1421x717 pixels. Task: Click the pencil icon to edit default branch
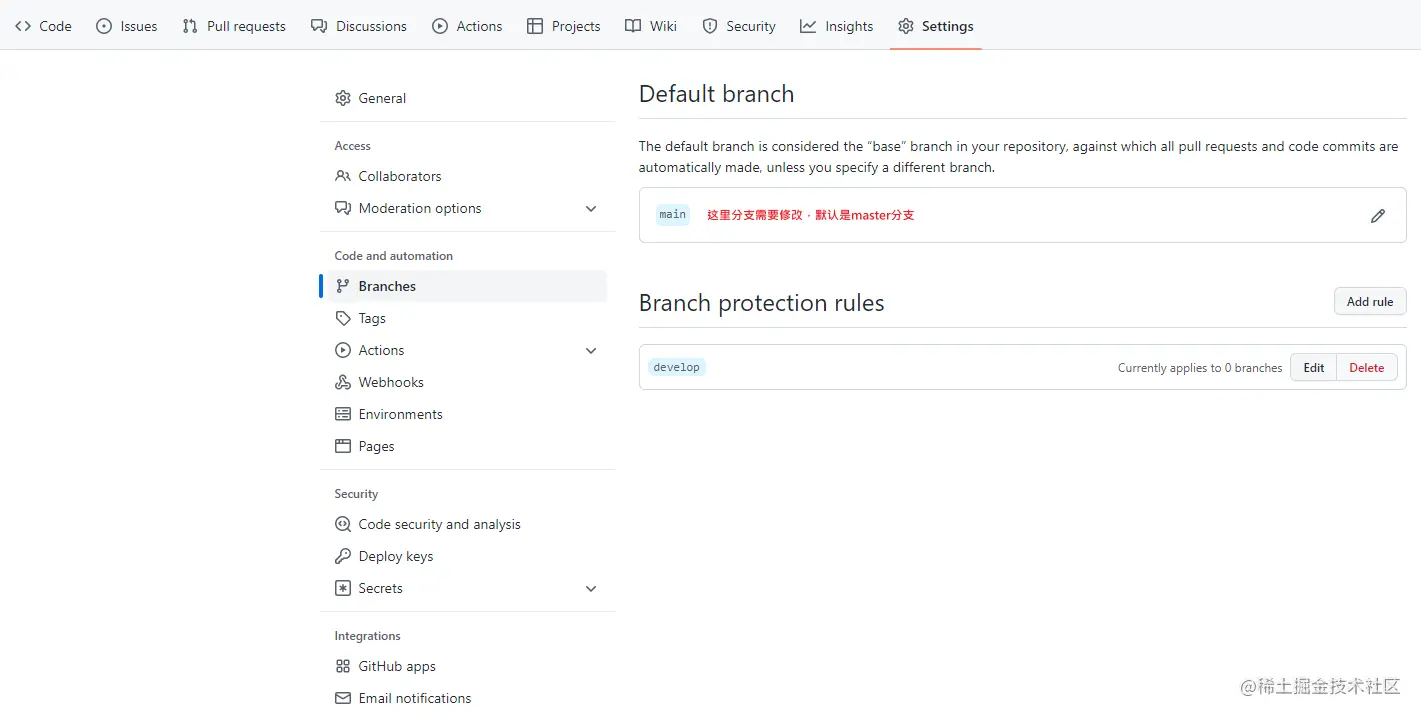click(1377, 215)
